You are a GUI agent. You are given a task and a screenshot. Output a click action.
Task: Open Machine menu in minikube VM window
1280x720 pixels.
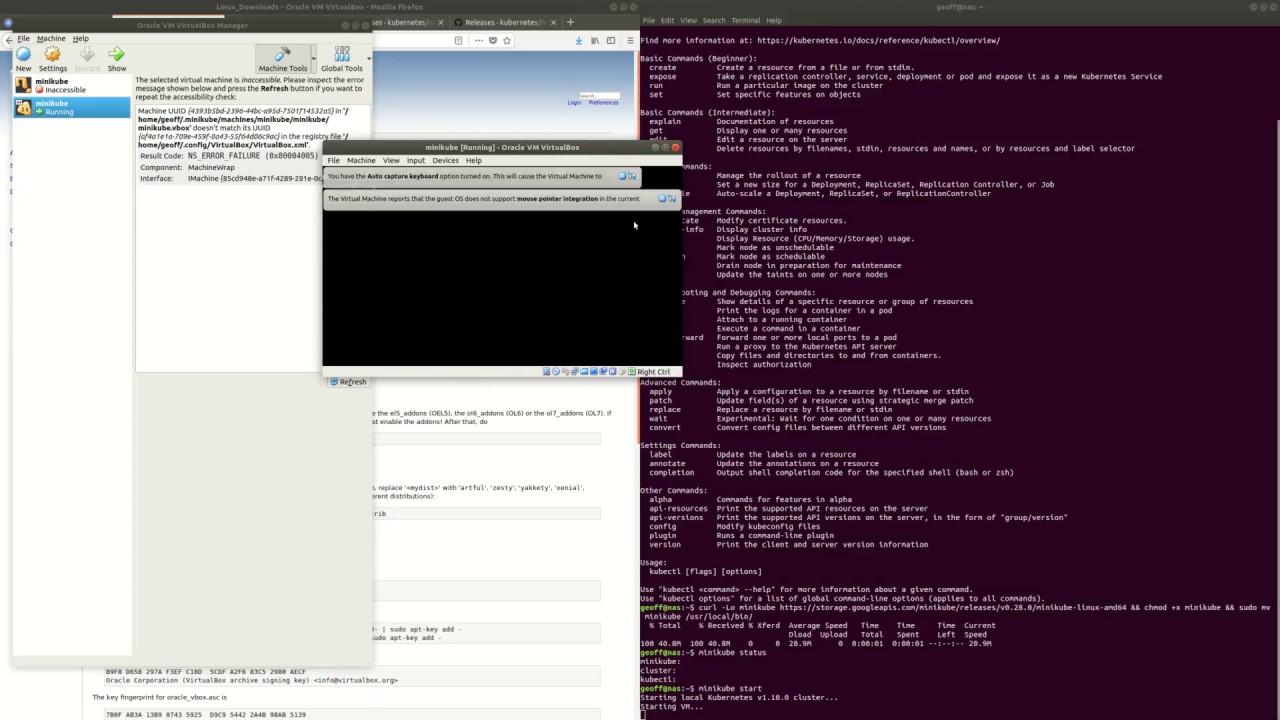click(361, 160)
